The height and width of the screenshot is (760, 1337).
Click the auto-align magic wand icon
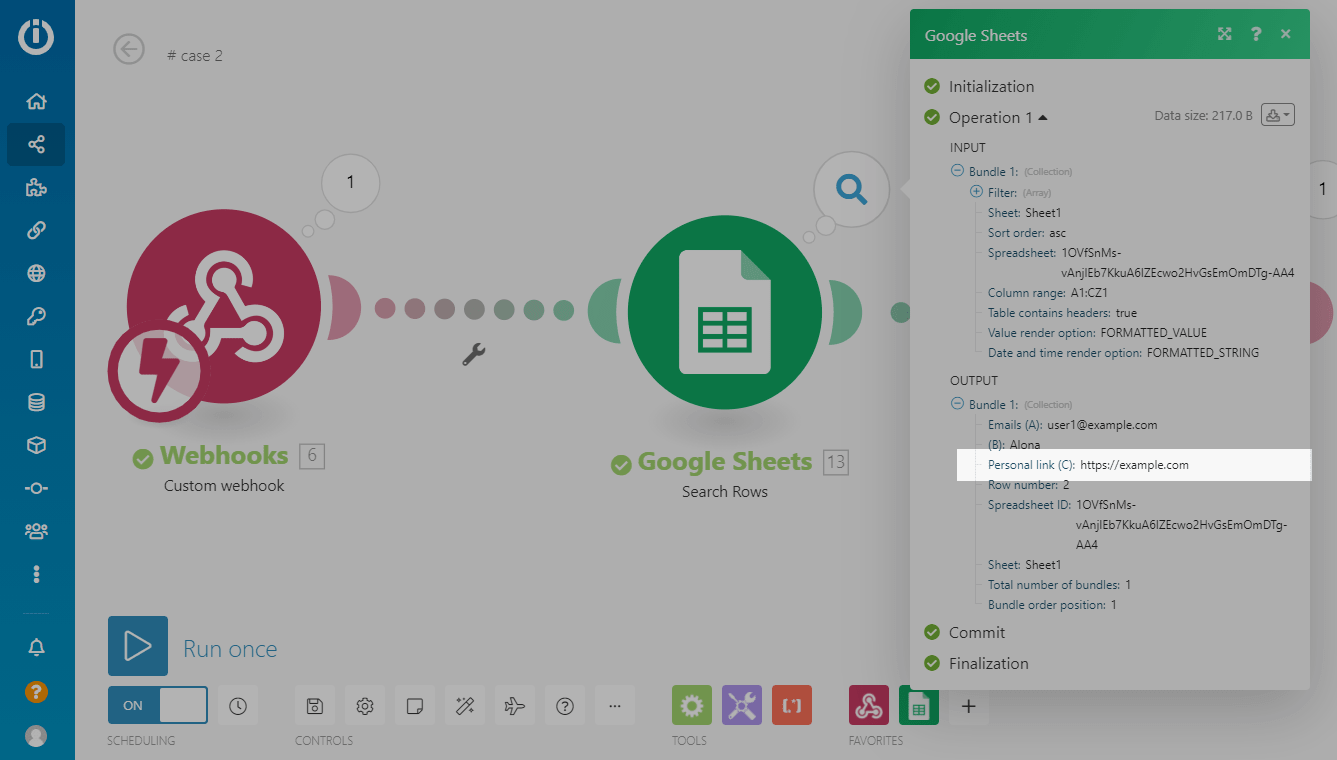click(x=465, y=706)
